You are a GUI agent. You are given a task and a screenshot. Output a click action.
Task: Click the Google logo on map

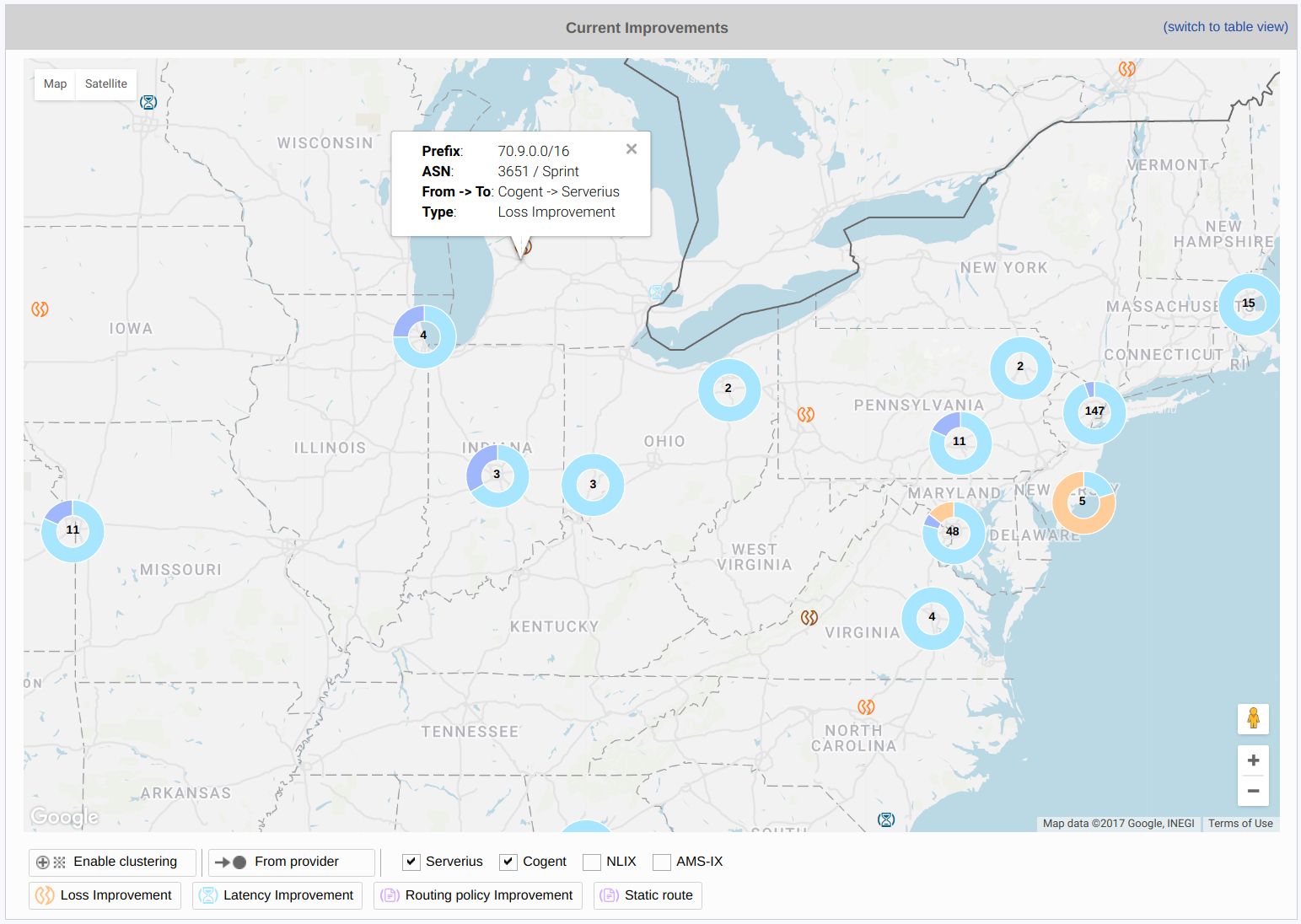(65, 817)
